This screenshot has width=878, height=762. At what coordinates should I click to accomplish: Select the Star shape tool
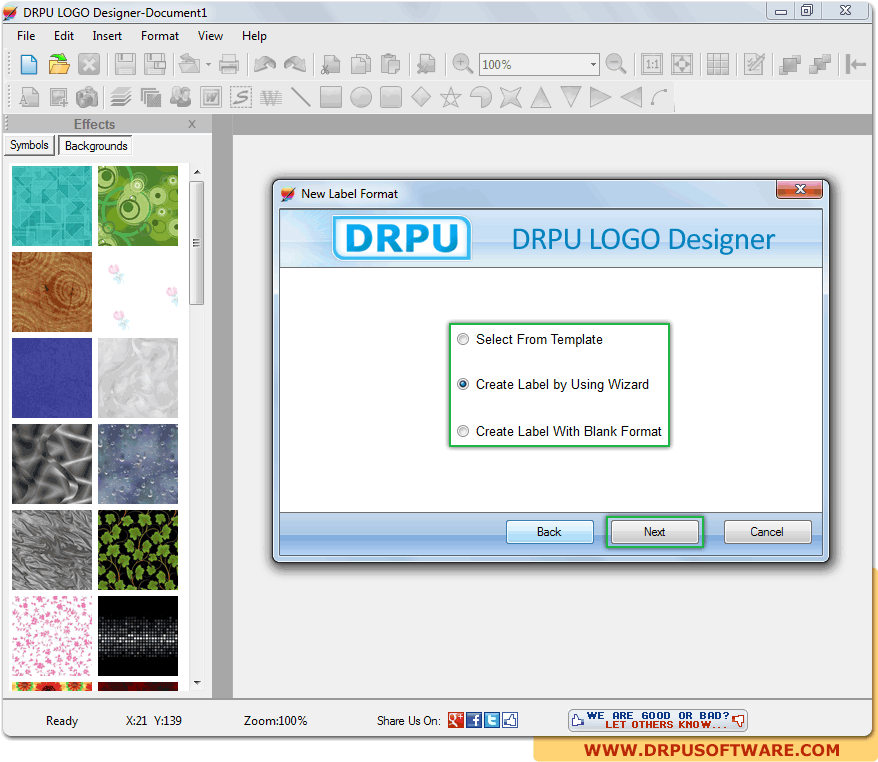point(451,98)
